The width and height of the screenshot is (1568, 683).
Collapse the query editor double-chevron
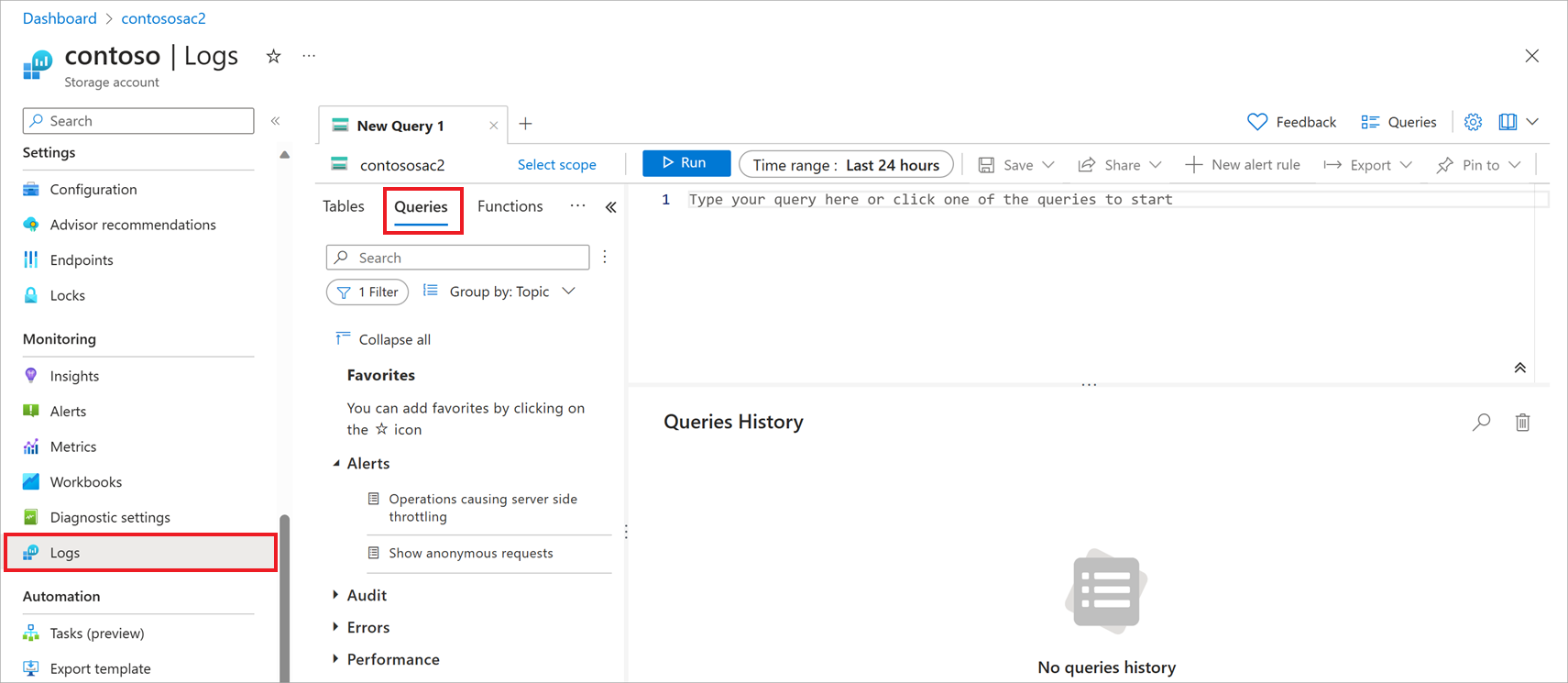coord(1519,368)
